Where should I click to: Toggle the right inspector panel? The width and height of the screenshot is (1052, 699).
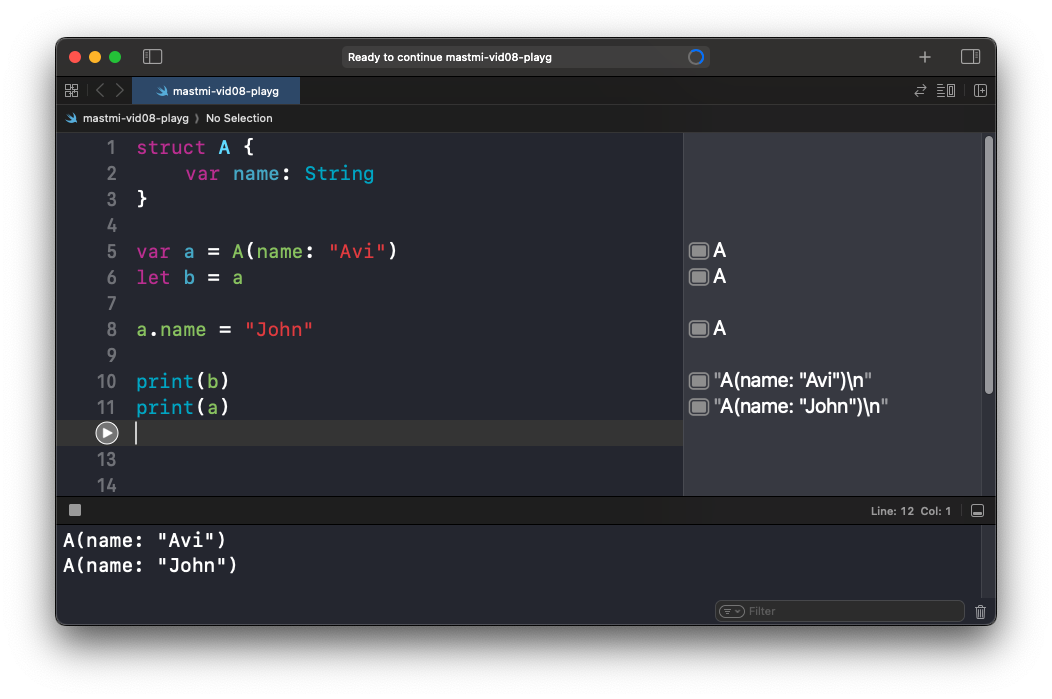[970, 57]
